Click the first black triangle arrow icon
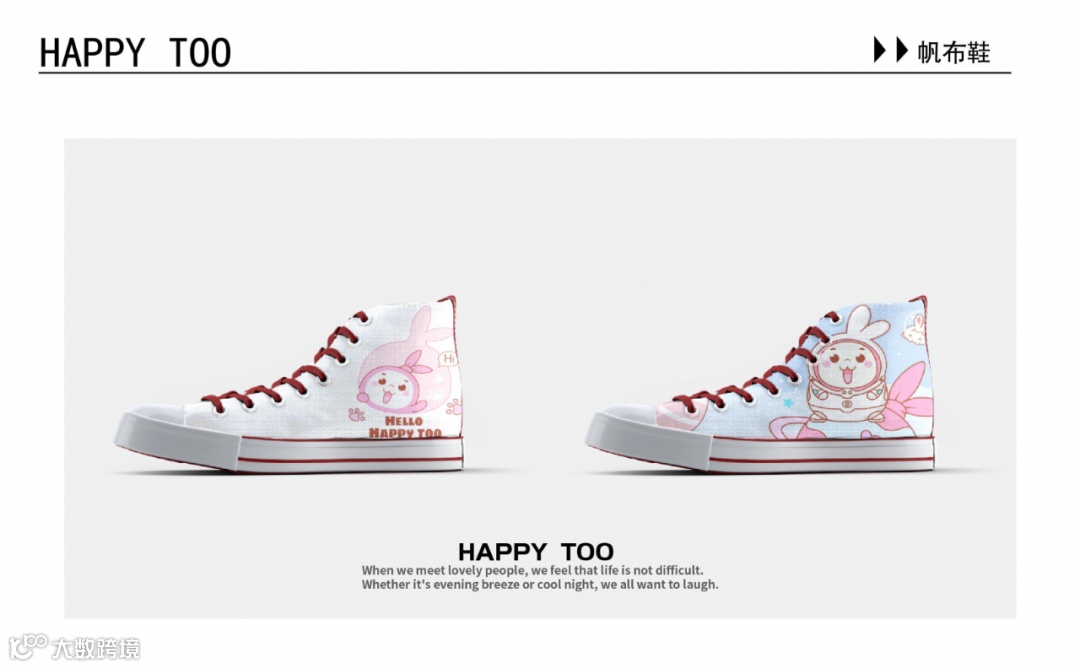This screenshot has width=1080, height=668. click(x=879, y=50)
